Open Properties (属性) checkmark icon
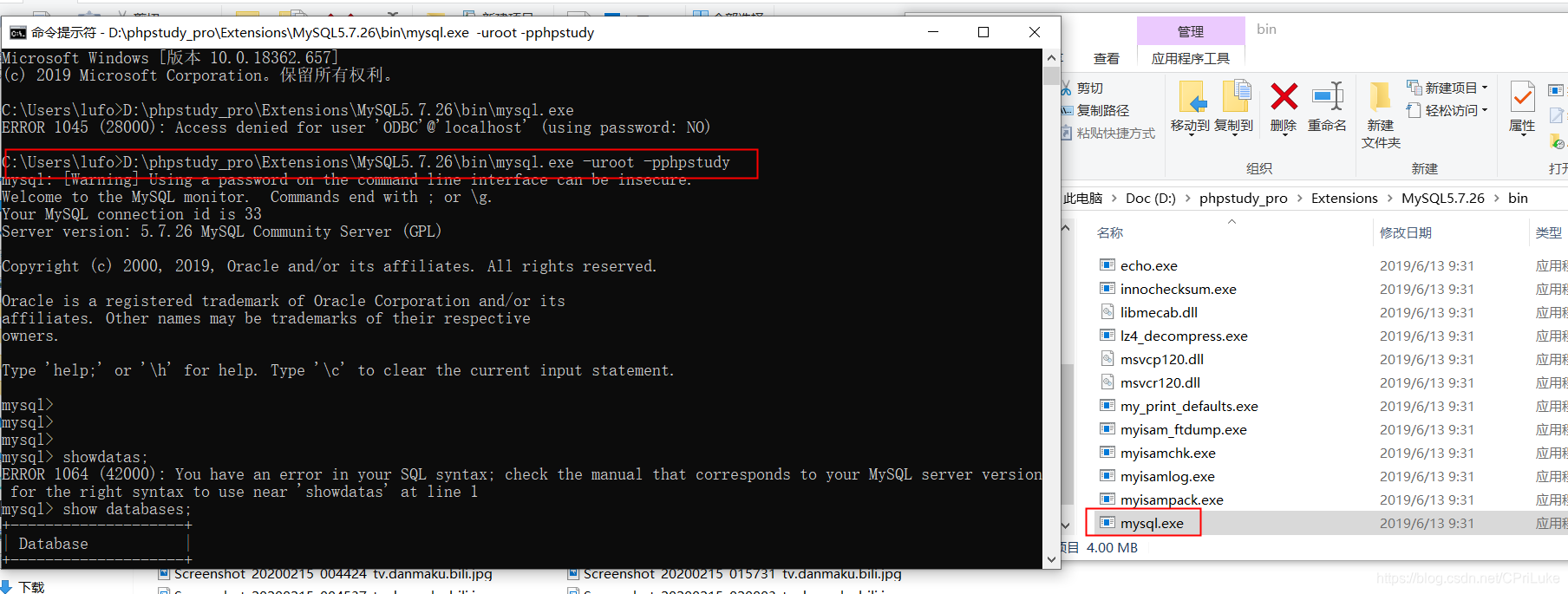Screen dimensions: 1568x594 click(1522, 97)
